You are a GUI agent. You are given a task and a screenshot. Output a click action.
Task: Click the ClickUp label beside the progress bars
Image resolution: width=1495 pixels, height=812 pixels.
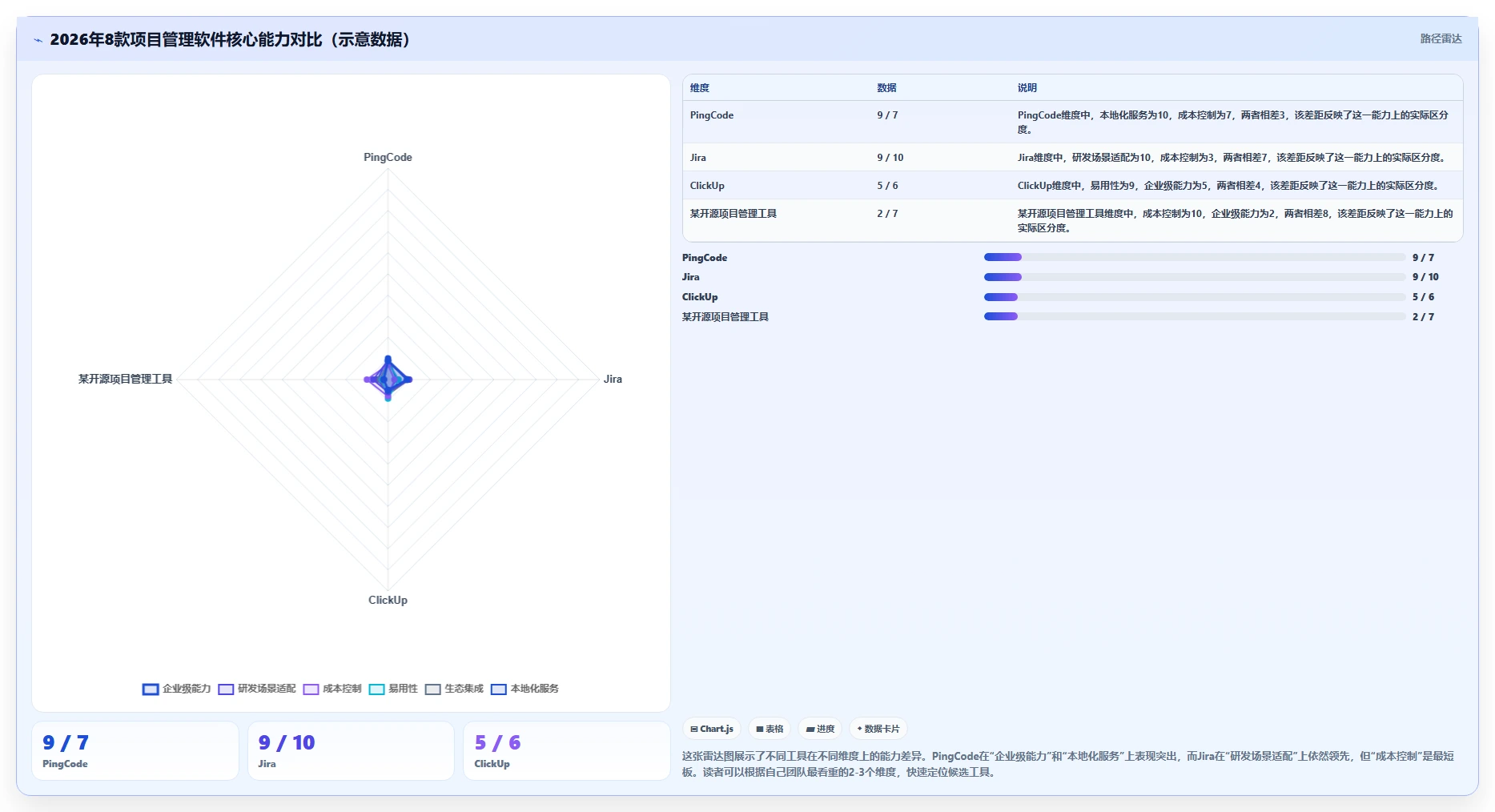(x=700, y=297)
